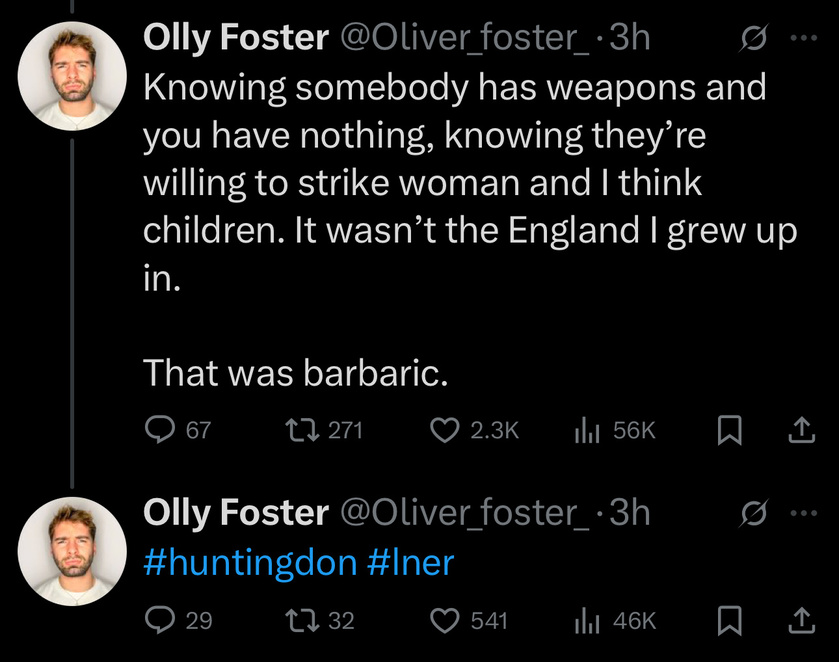Bookmark the first Olly Foster tweet
This screenshot has height=662, width=839.
tap(731, 430)
